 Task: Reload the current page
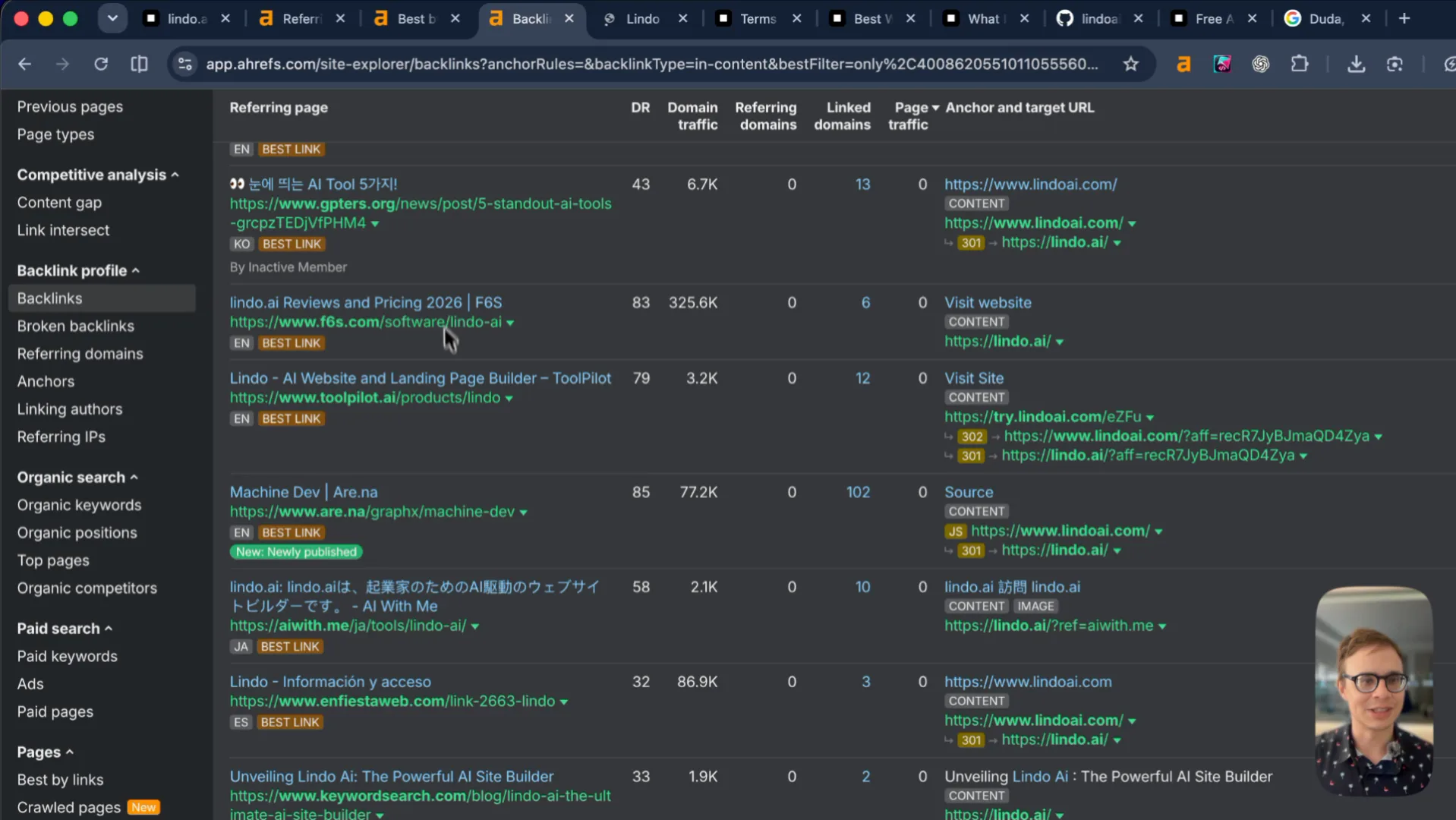pyautogui.click(x=101, y=65)
